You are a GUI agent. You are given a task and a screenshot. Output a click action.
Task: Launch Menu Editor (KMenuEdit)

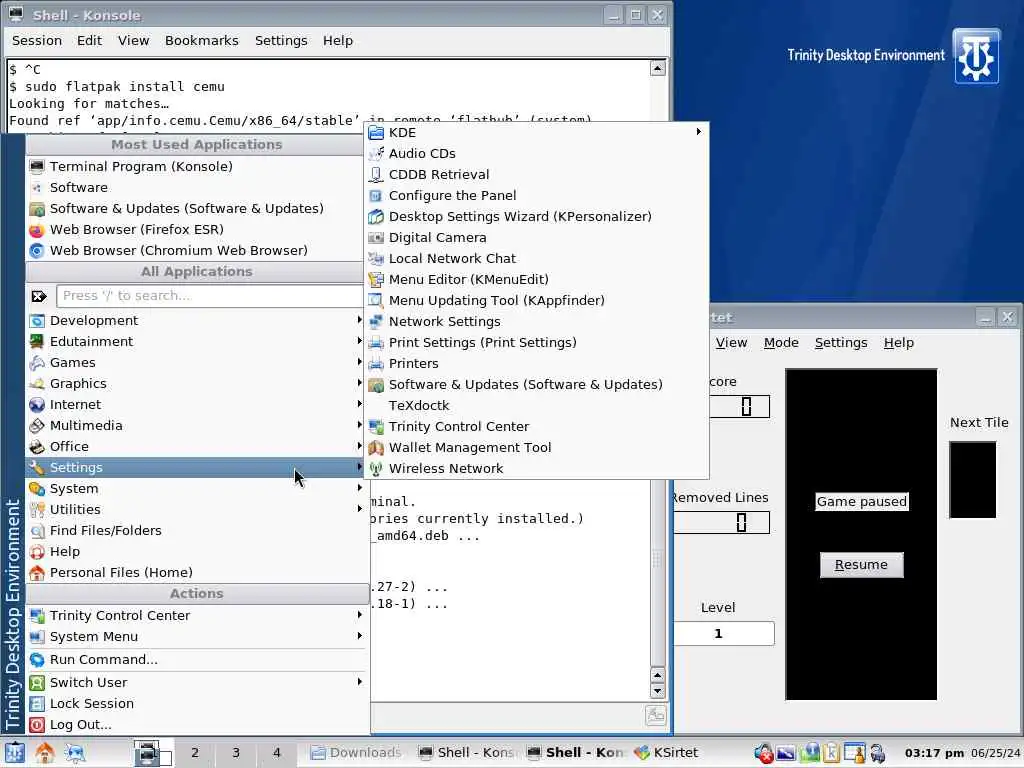537,280
